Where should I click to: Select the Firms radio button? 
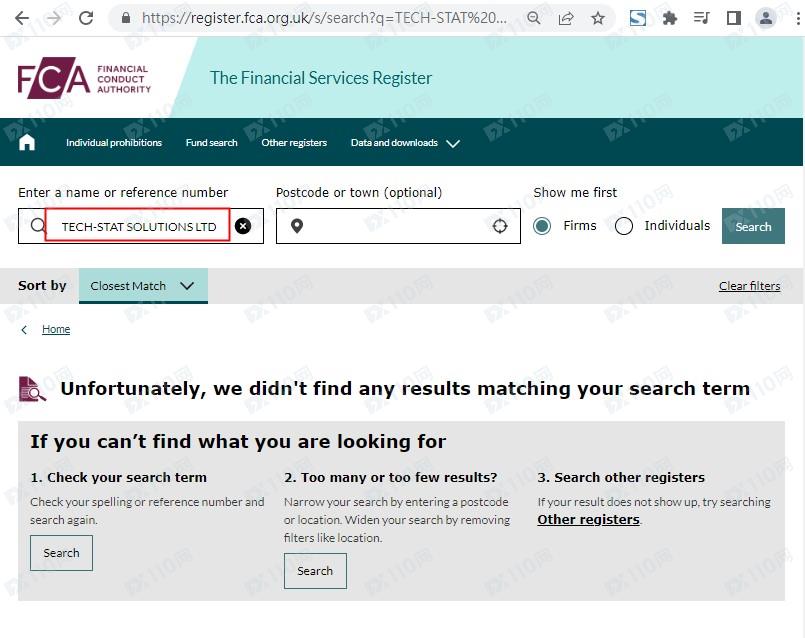pos(542,226)
